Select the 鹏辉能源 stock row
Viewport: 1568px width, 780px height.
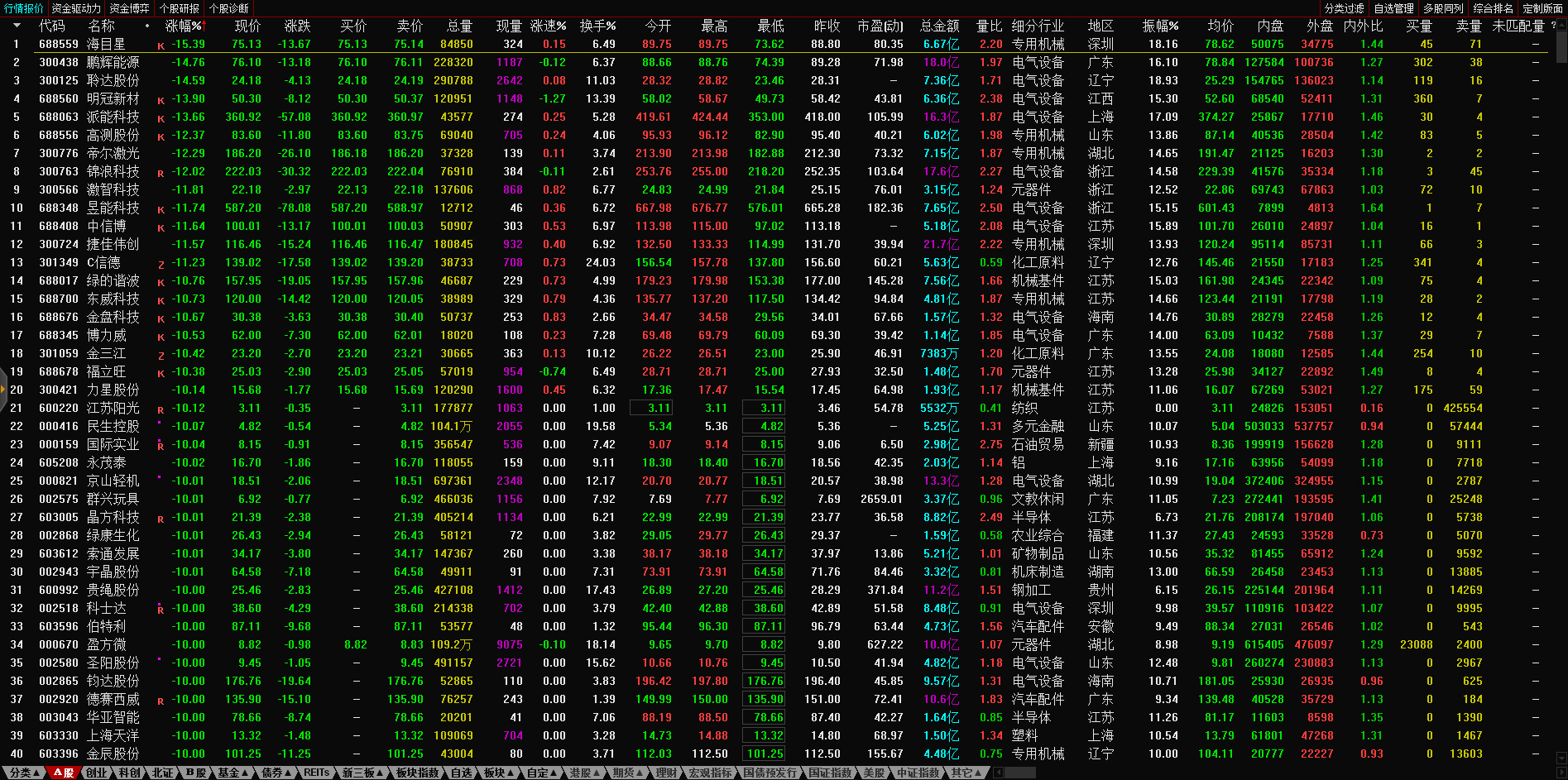pos(113,62)
